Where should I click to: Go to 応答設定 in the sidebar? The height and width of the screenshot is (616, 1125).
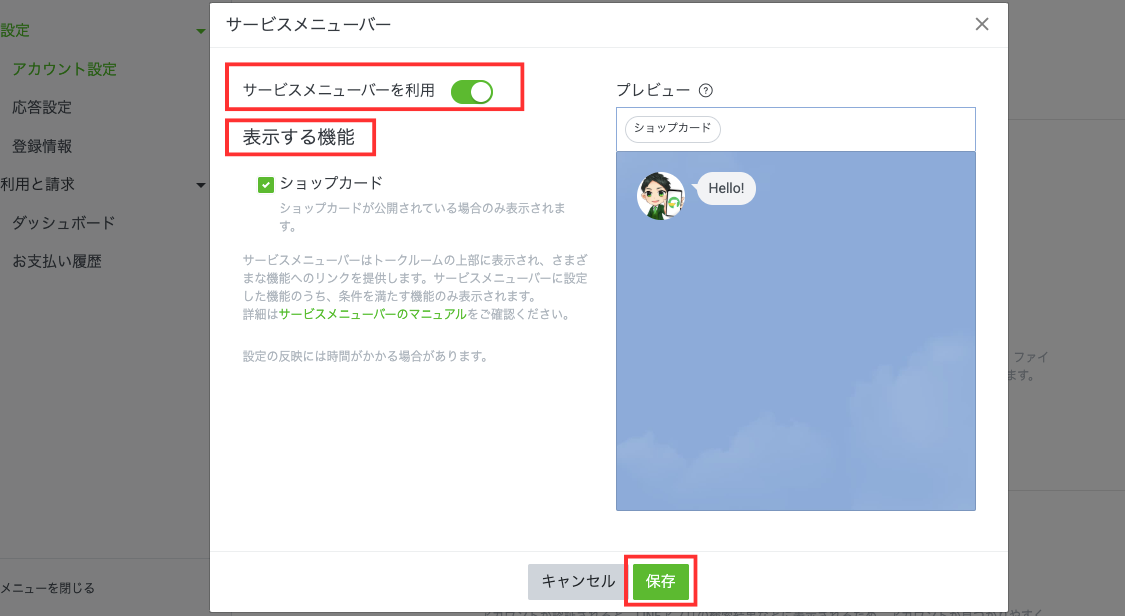[42, 107]
